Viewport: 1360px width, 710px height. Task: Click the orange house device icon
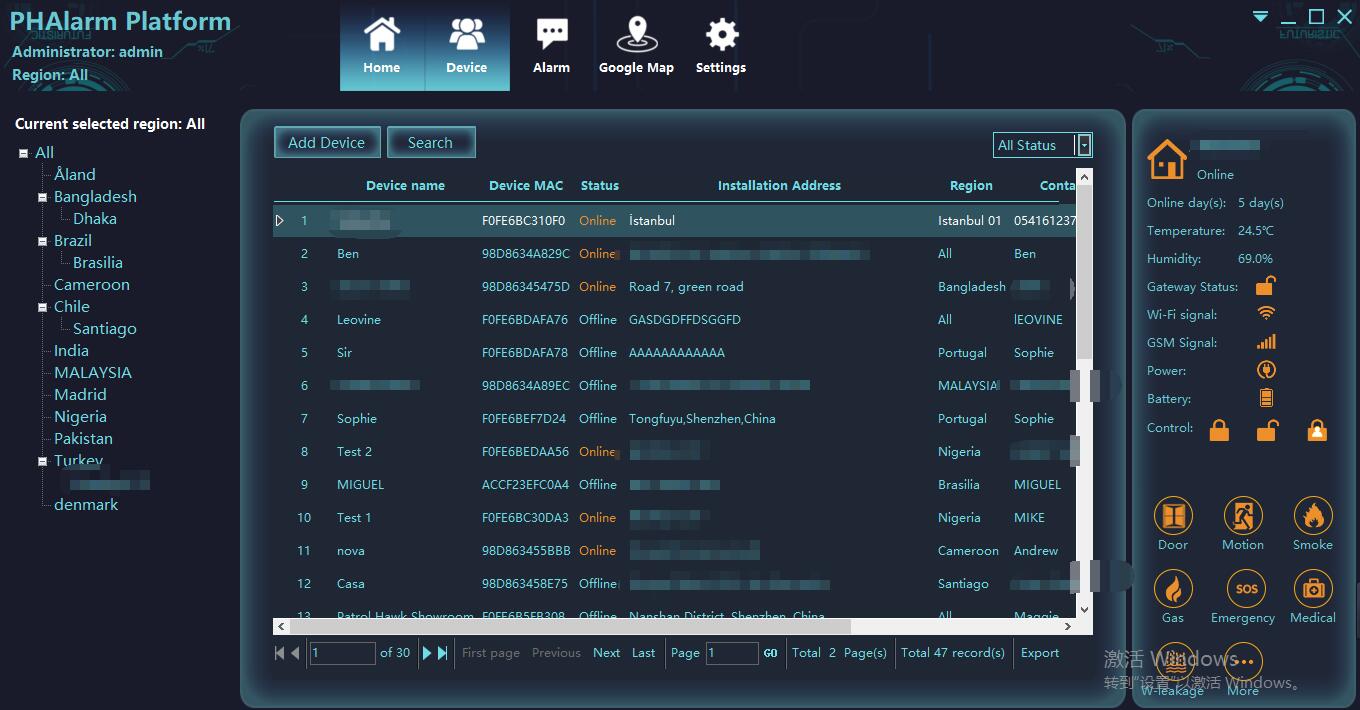pos(1167,159)
